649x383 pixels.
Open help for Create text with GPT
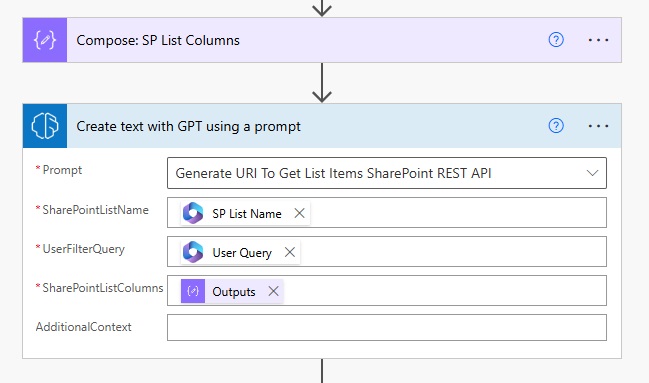[x=556, y=125]
